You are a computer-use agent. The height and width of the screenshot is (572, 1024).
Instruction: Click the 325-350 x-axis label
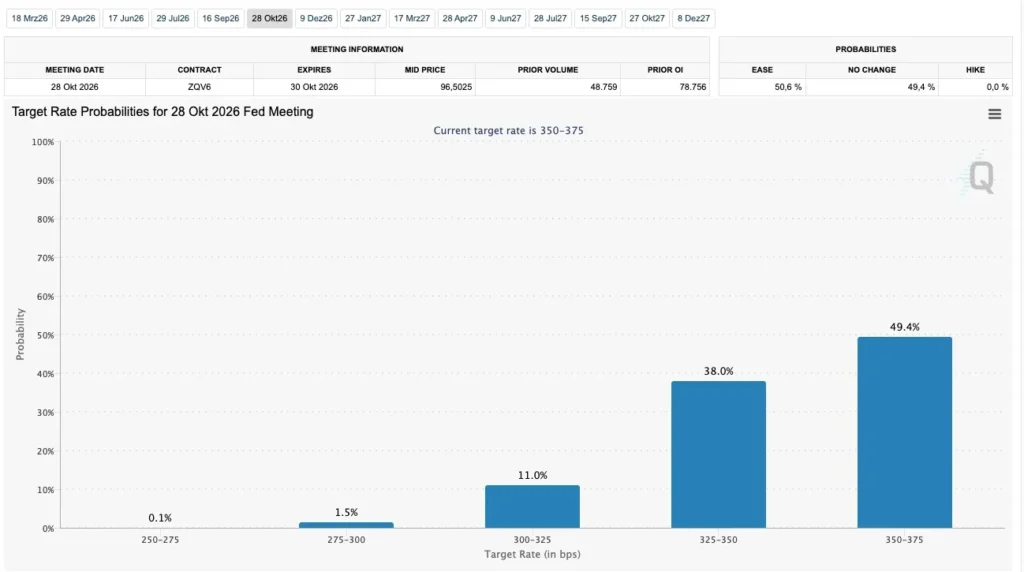(718, 540)
